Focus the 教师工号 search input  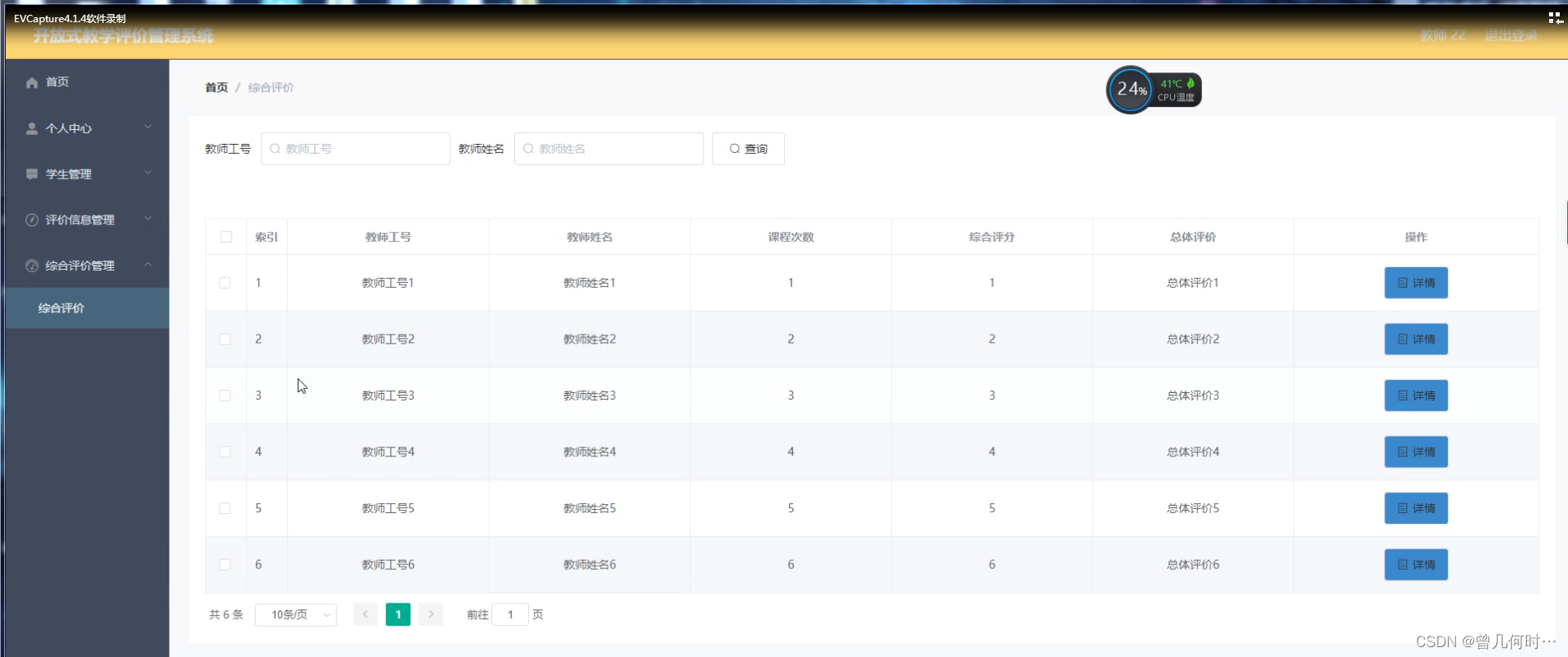pos(355,149)
